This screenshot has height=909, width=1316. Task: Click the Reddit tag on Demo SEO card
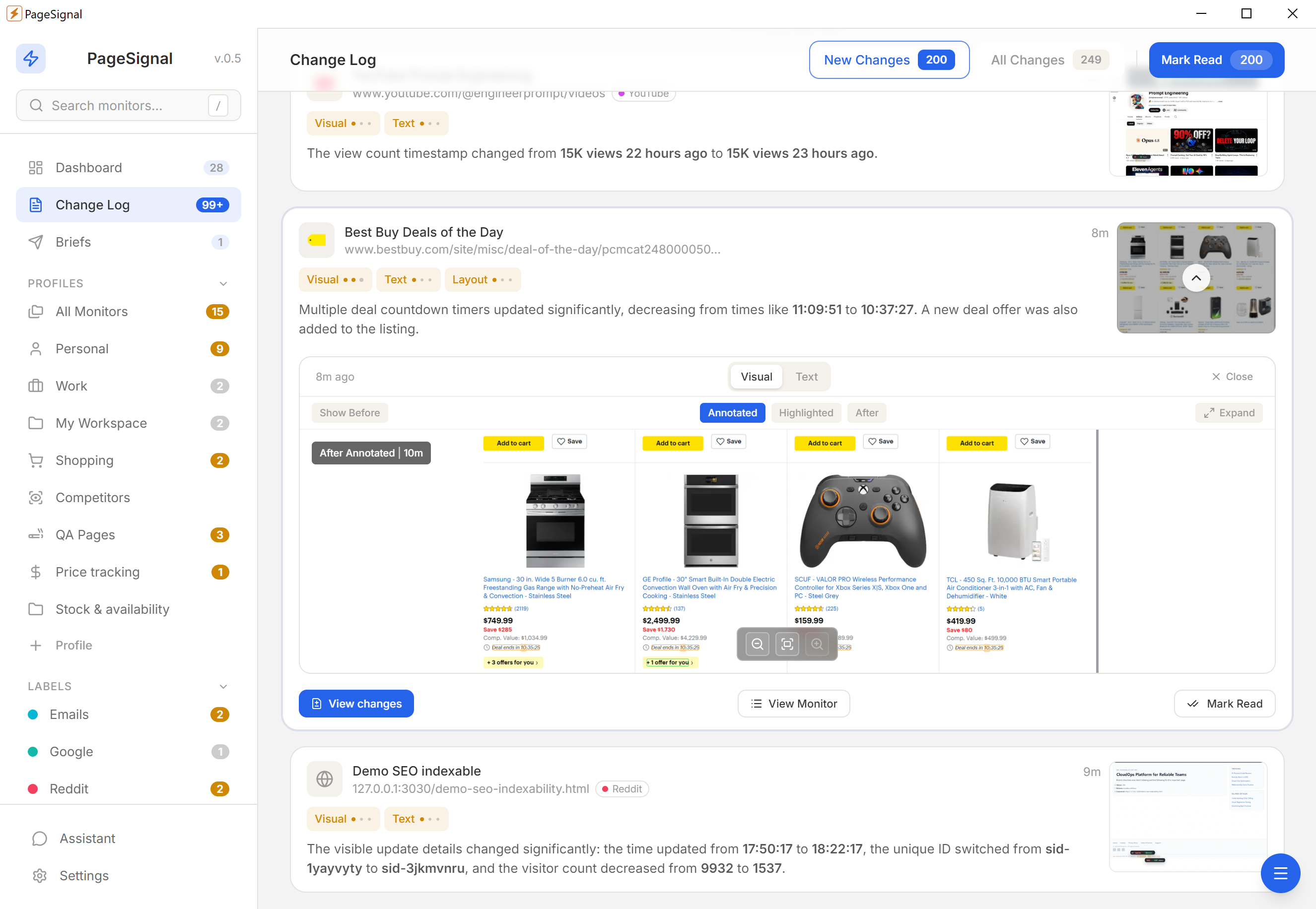tap(622, 789)
